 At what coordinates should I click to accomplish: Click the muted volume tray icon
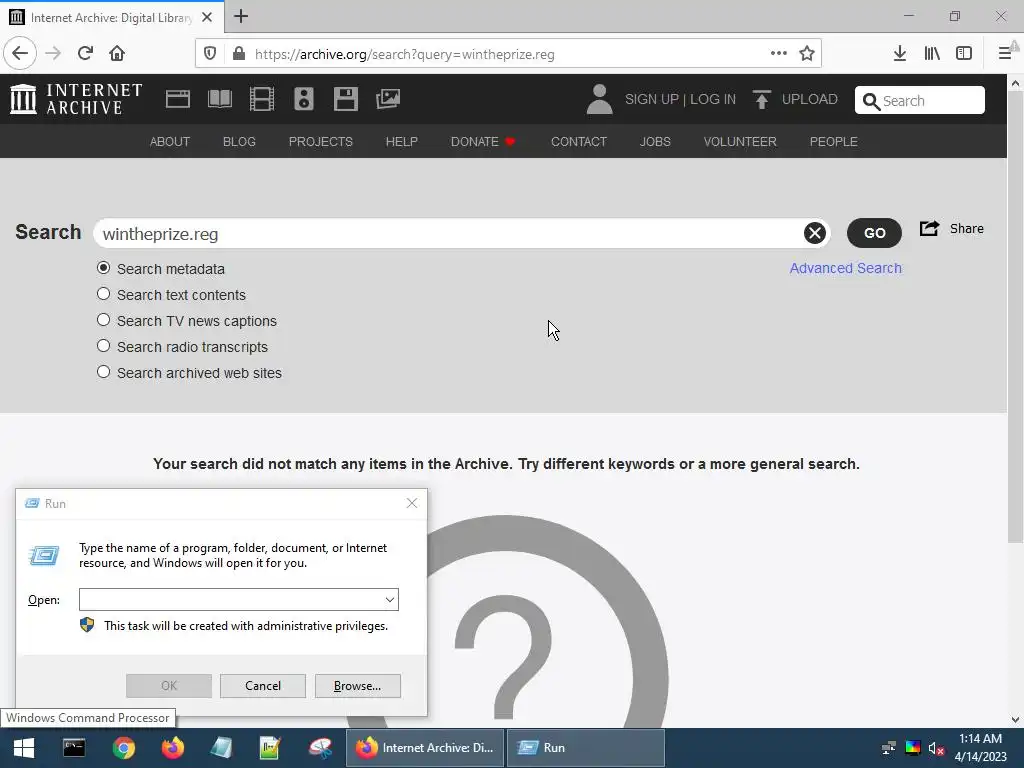(x=936, y=748)
